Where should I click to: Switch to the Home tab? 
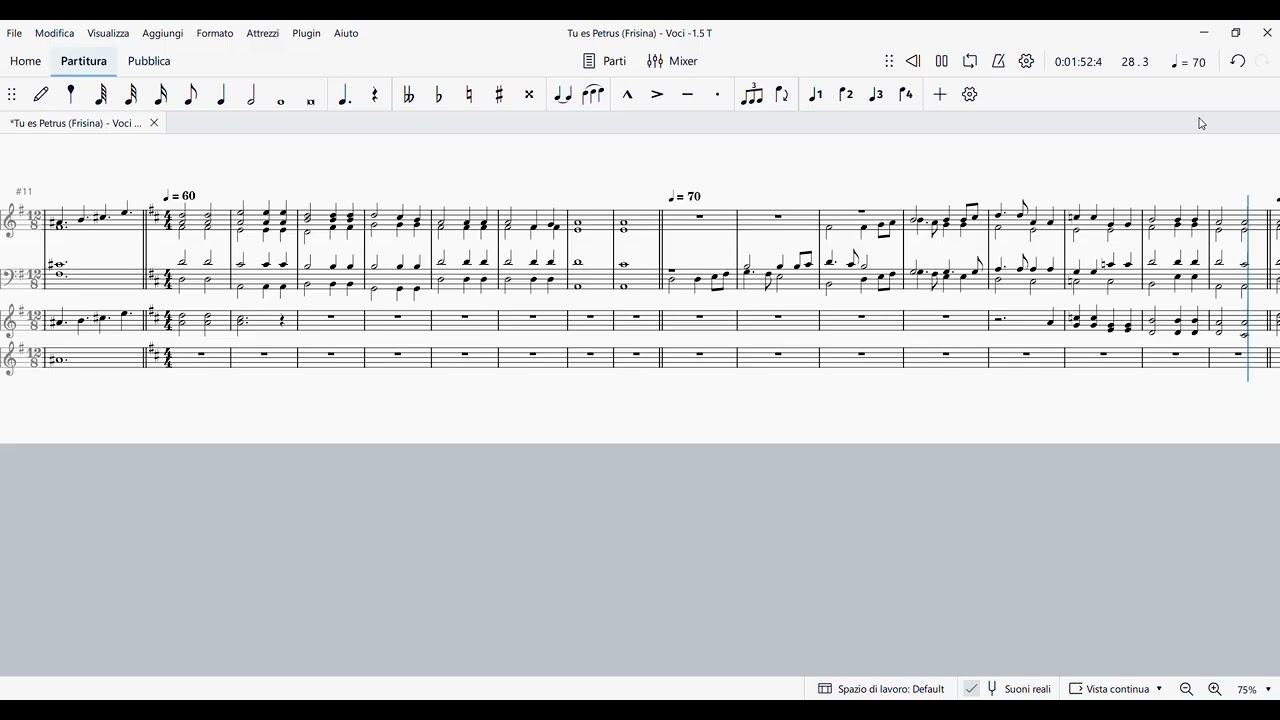click(25, 61)
